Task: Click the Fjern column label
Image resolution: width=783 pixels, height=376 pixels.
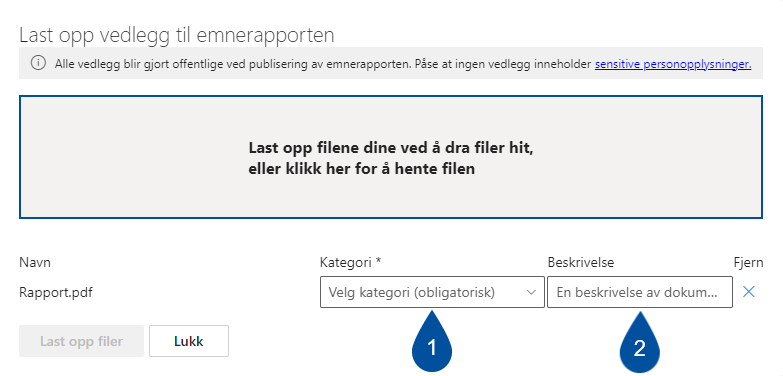Action: (747, 262)
